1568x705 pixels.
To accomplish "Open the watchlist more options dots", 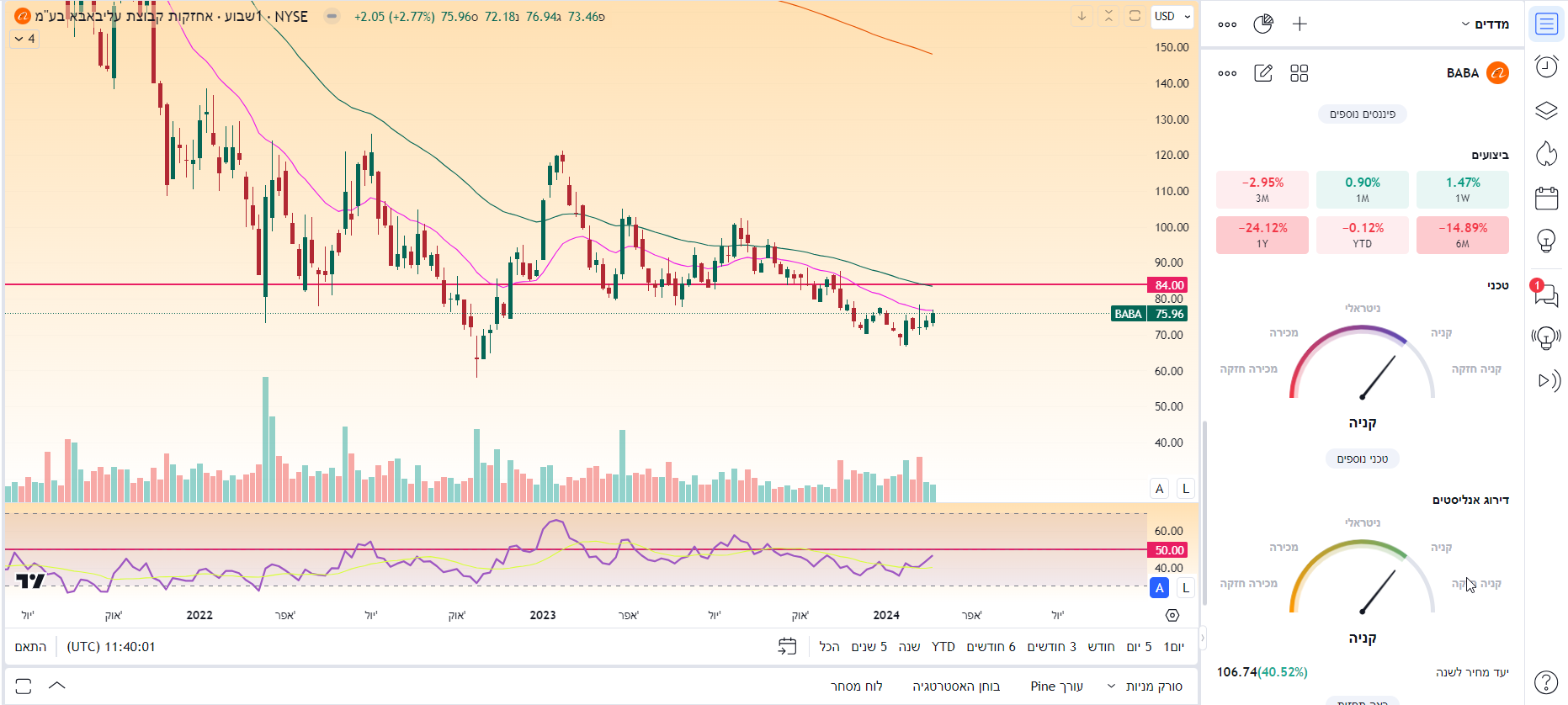I will [x=1227, y=24].
